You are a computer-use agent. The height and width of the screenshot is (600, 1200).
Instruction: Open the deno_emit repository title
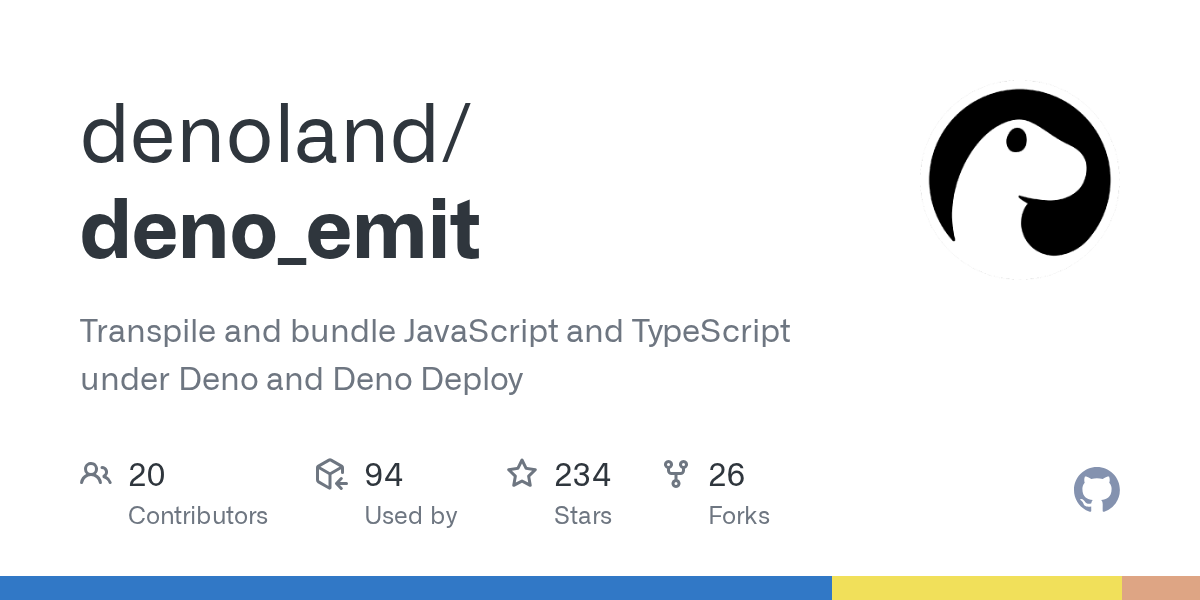click(x=280, y=230)
